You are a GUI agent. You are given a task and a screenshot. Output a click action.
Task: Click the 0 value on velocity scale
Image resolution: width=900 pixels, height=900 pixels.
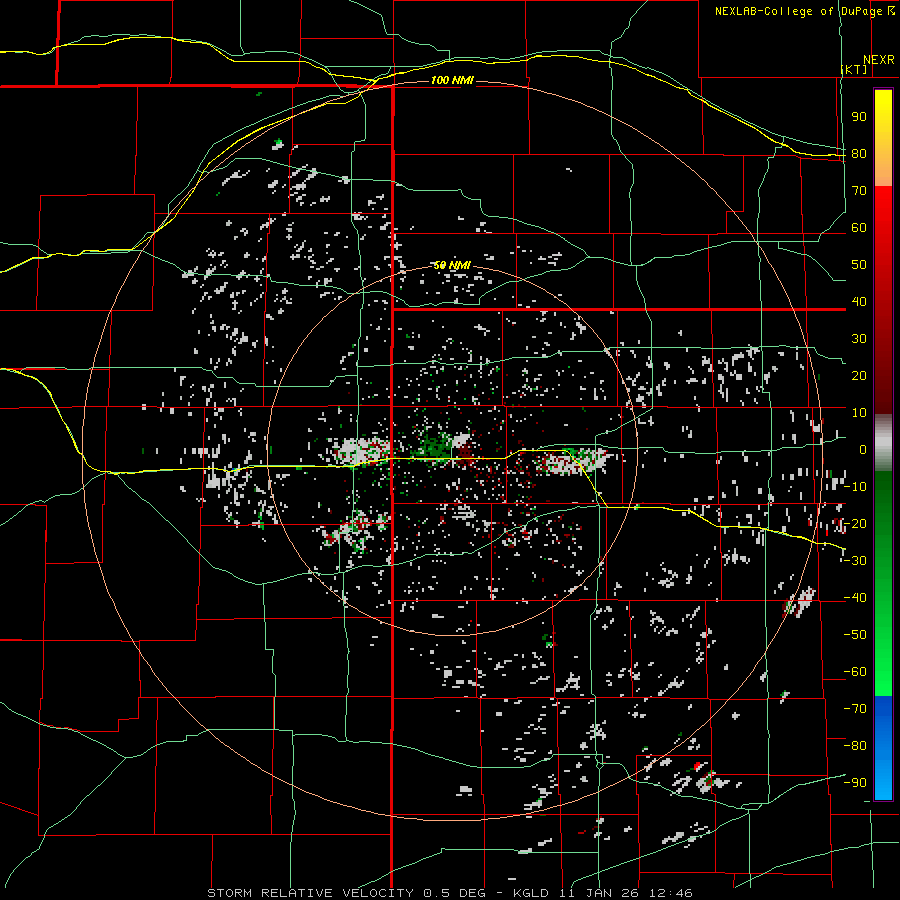tap(862, 450)
